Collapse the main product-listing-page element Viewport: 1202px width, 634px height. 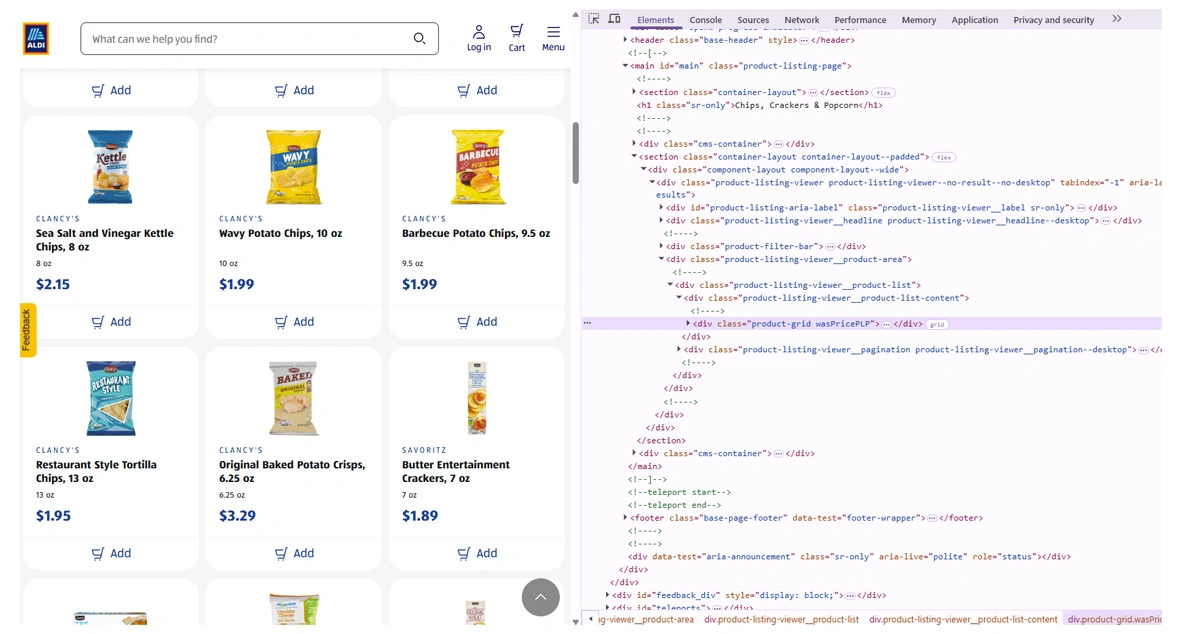click(626, 66)
